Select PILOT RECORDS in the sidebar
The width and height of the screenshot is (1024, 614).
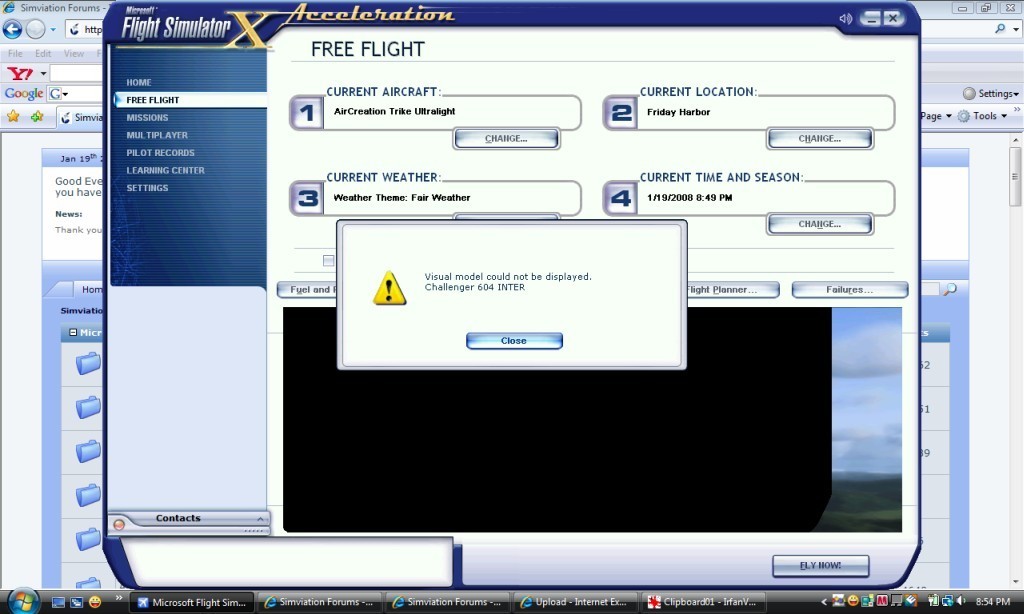click(160, 153)
